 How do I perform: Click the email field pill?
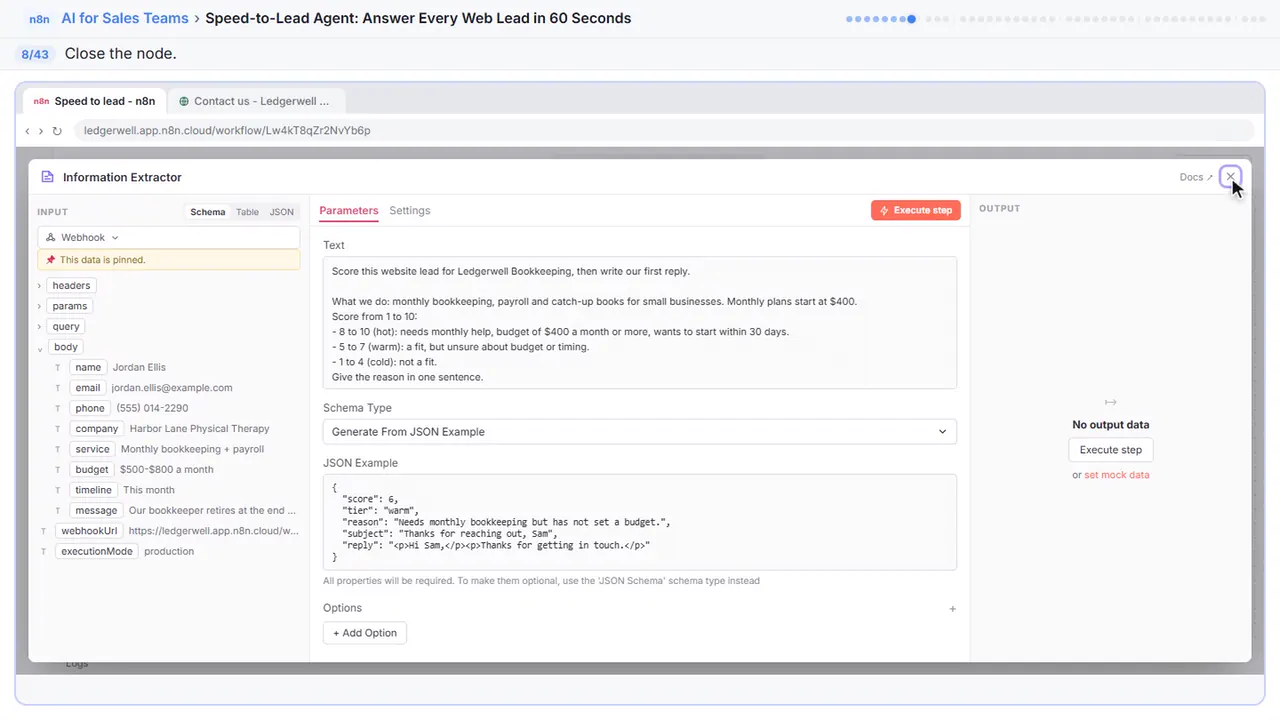click(x=88, y=388)
